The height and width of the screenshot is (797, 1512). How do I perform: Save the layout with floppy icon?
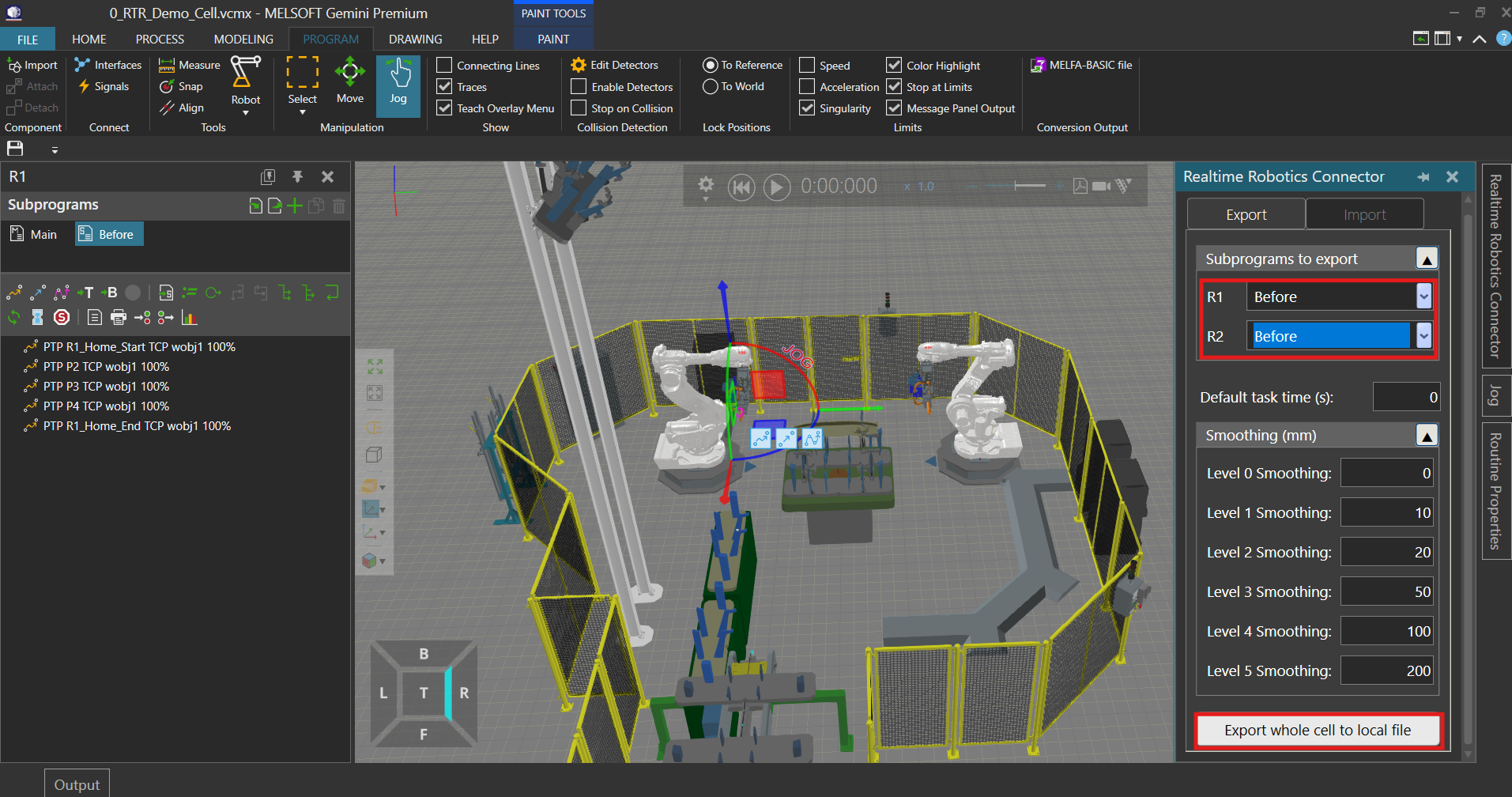15,149
